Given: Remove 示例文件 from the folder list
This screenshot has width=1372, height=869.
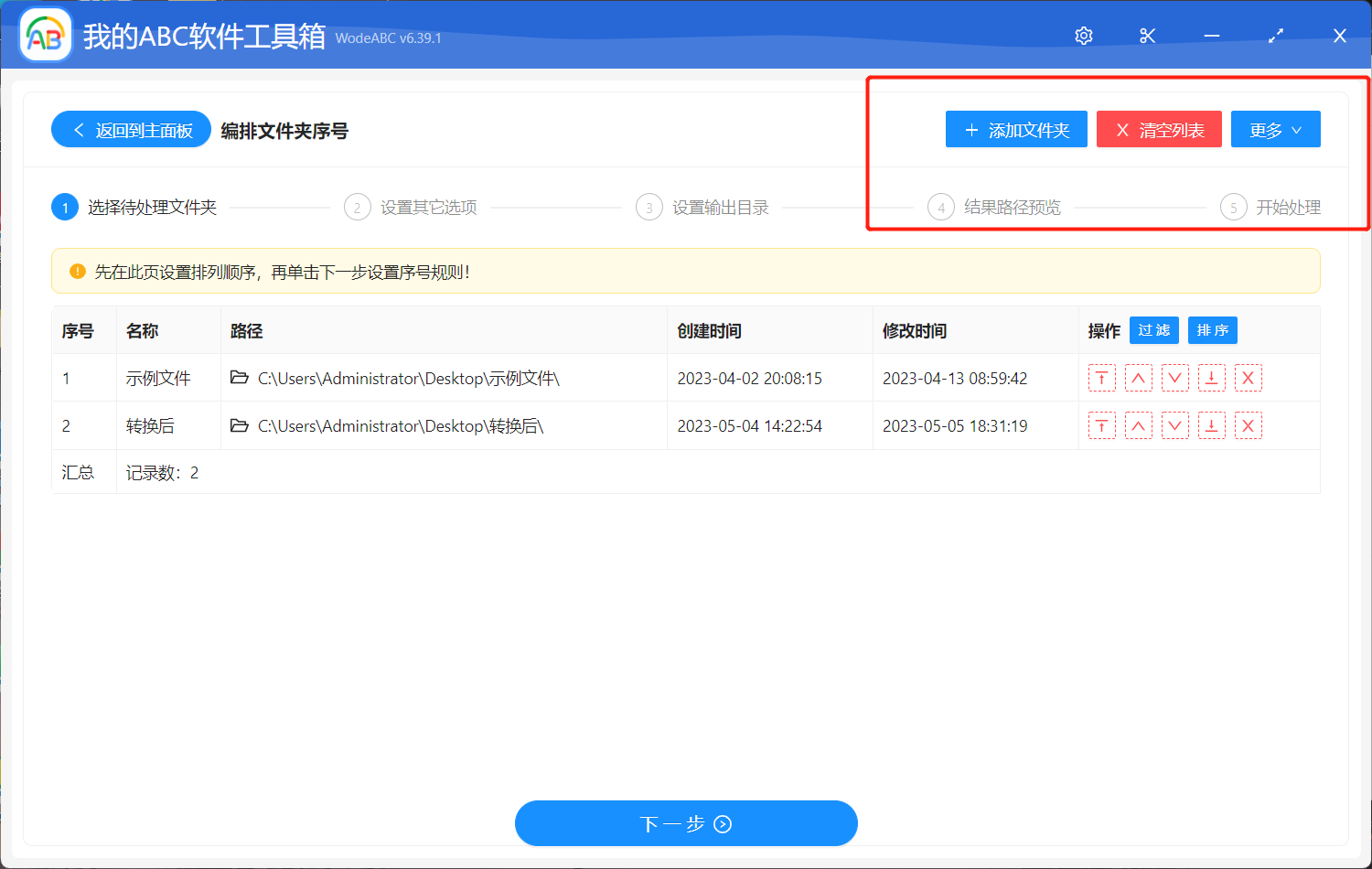Looking at the screenshot, I should 1249,377.
